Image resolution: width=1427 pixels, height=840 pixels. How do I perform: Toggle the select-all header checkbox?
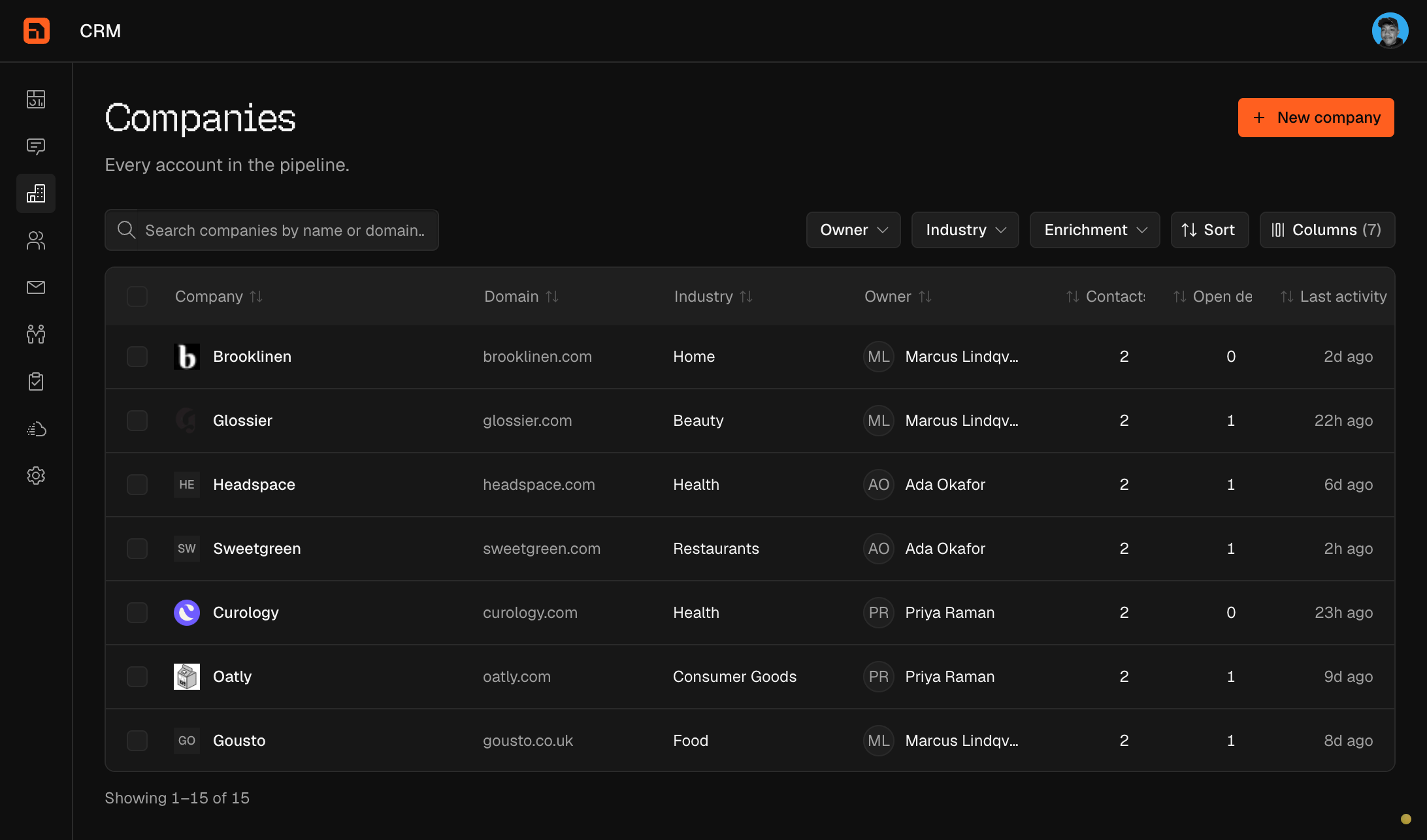[x=137, y=297]
